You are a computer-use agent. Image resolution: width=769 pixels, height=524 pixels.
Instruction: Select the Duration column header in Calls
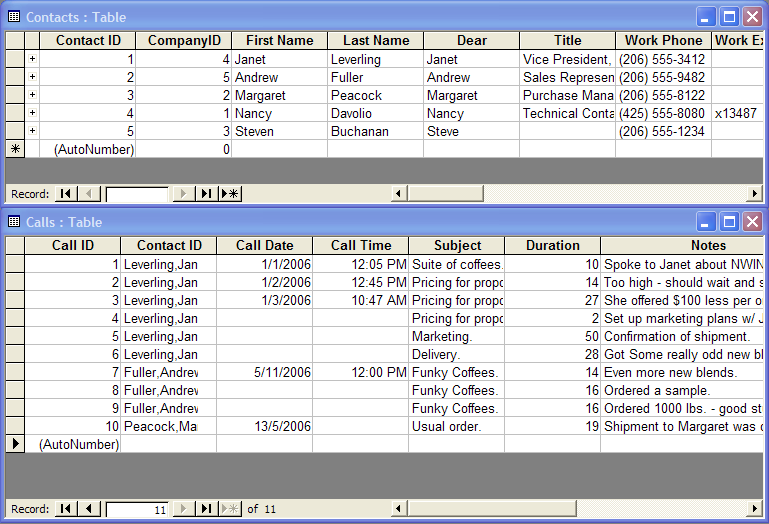[552, 246]
